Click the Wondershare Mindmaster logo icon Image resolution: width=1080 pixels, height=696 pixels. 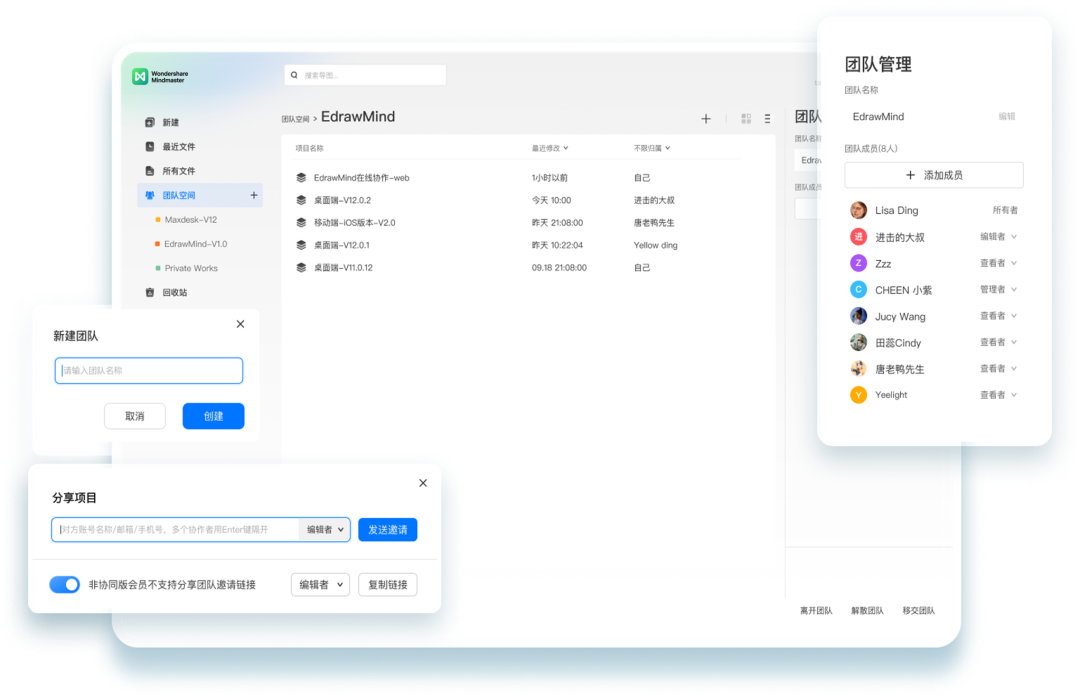tap(140, 77)
